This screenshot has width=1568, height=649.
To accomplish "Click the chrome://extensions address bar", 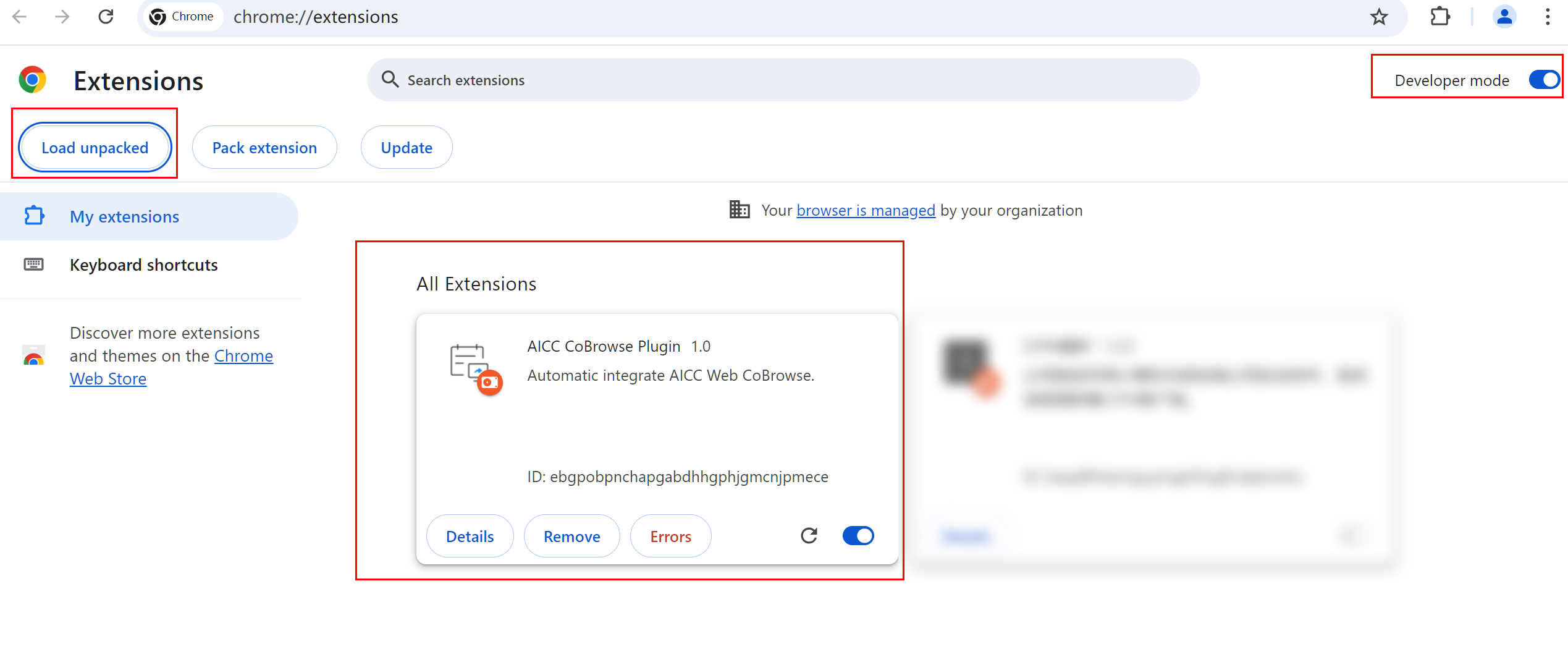I will click(x=772, y=17).
